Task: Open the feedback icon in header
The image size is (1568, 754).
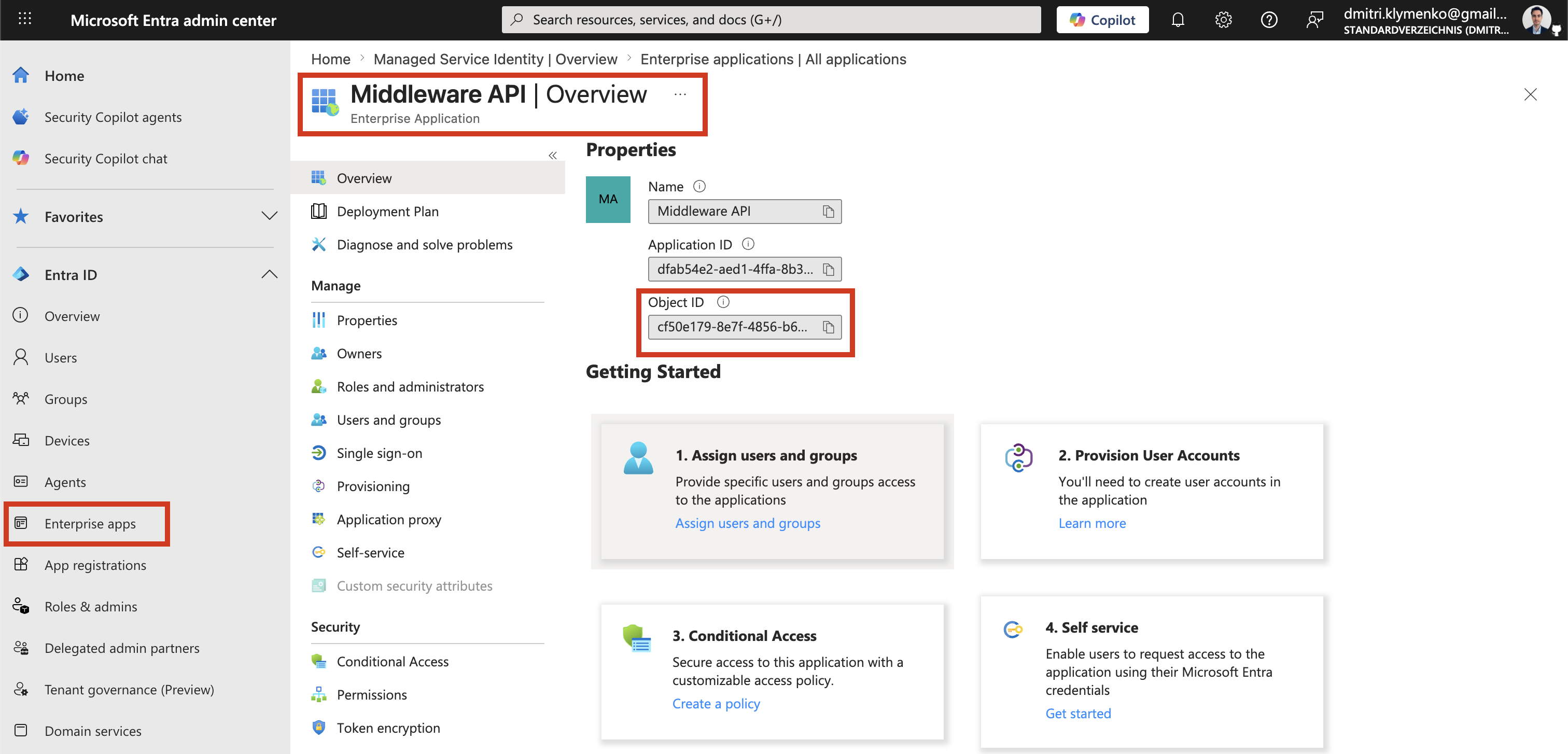Action: [1315, 20]
